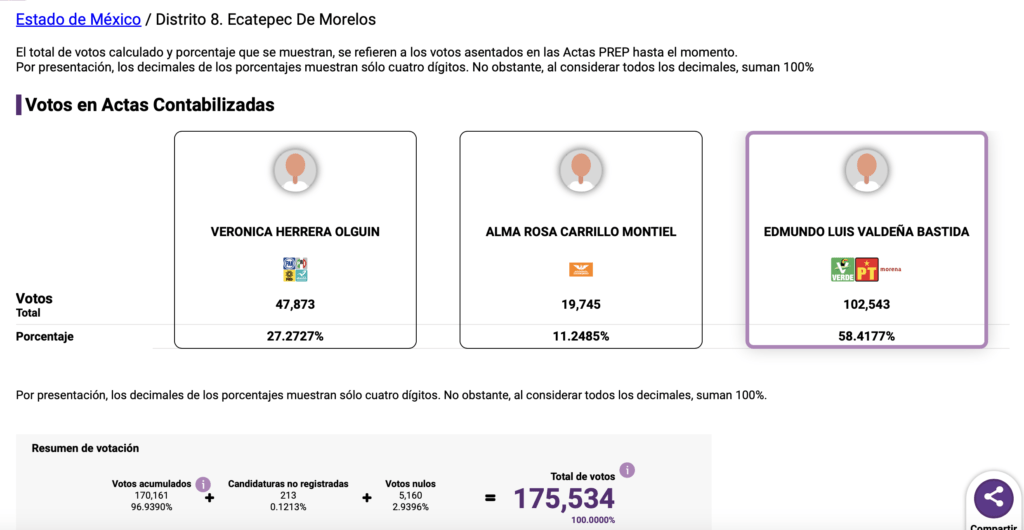The image size is (1024, 530).
Task: Click the Votos nulos label
Action: [x=410, y=484]
